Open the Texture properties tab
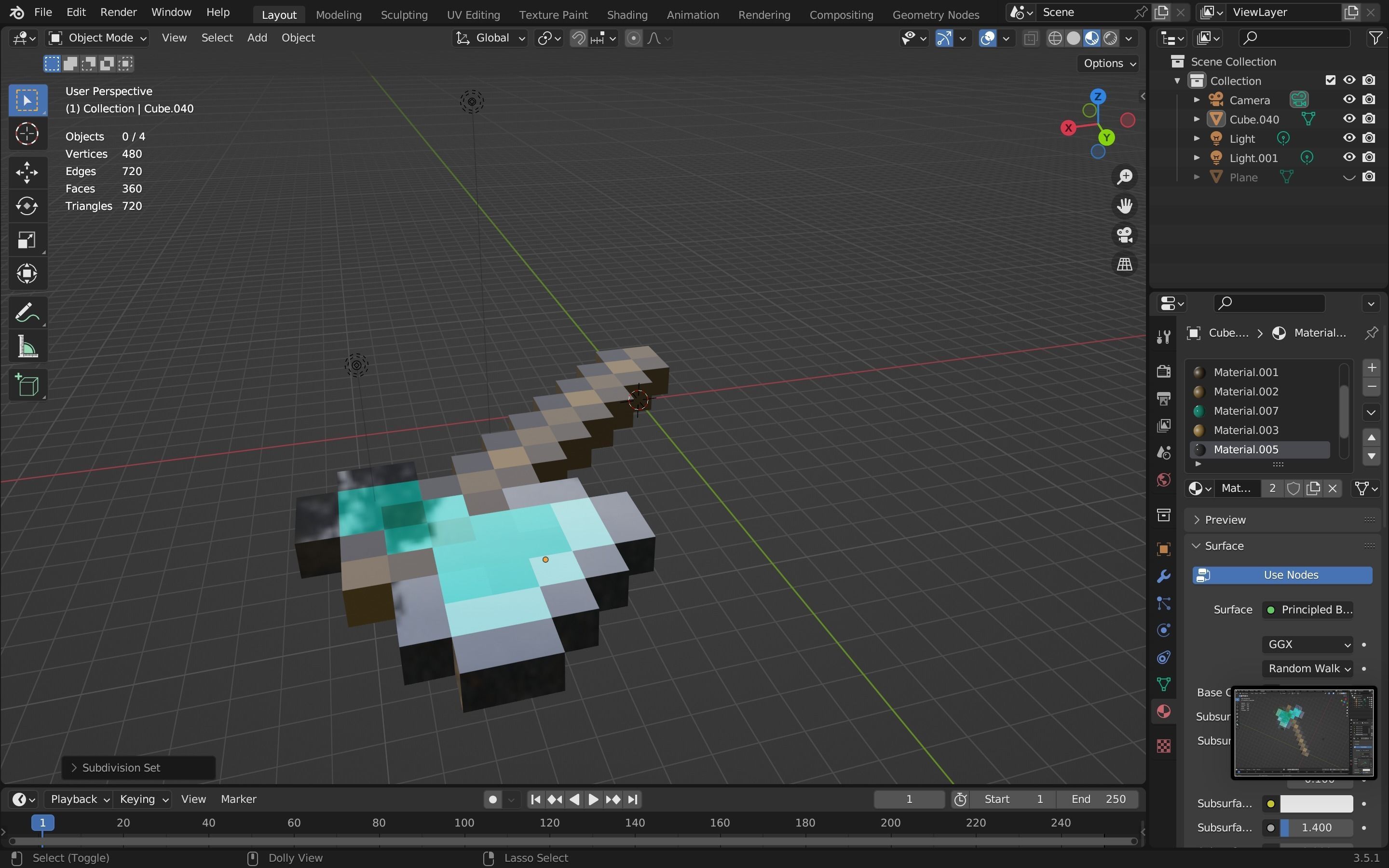The width and height of the screenshot is (1389, 868). [x=1163, y=746]
